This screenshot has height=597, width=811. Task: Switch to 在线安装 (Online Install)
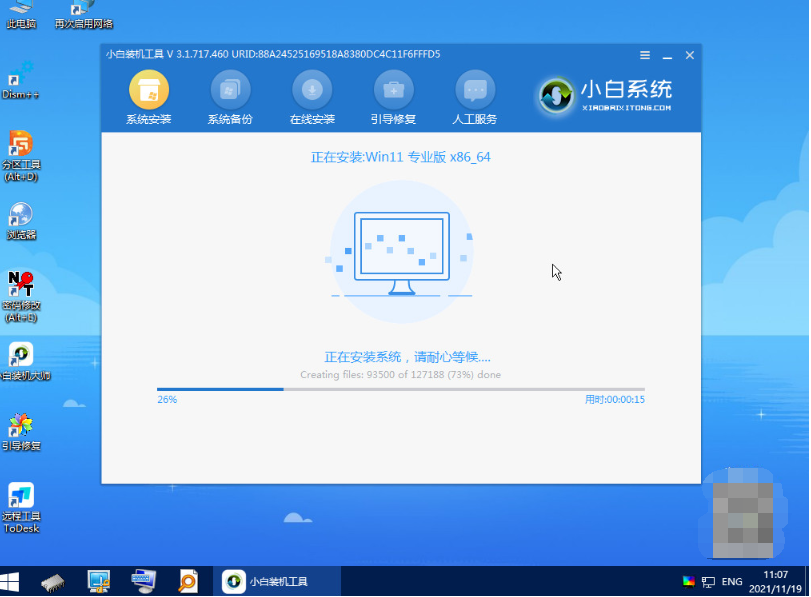click(x=312, y=91)
